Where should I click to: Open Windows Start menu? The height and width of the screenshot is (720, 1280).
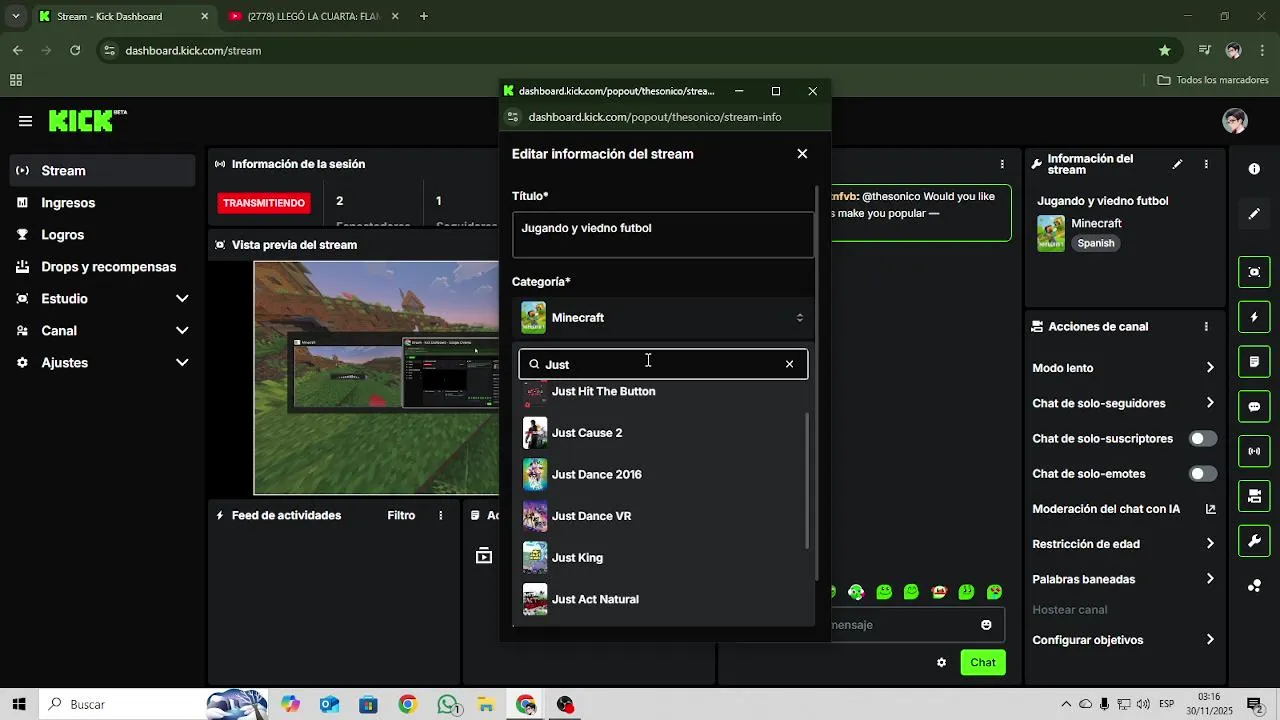click(19, 704)
